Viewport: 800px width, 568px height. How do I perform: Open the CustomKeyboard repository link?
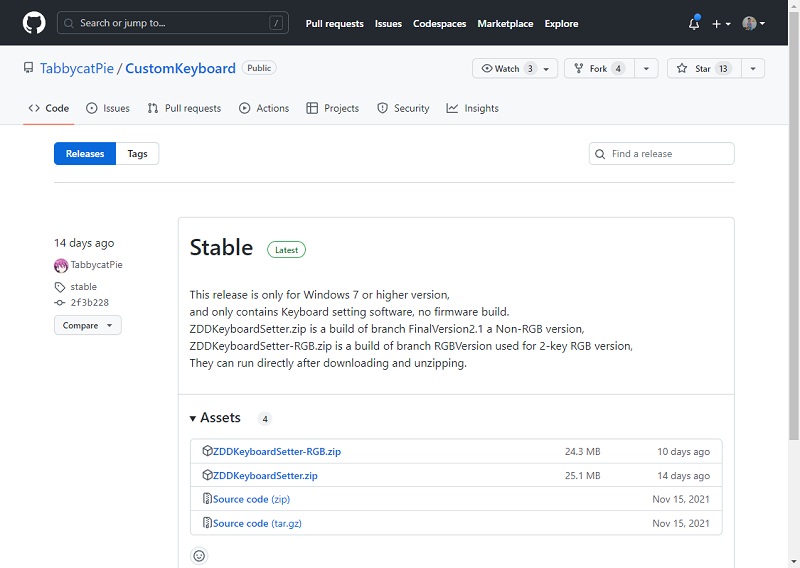pos(180,68)
